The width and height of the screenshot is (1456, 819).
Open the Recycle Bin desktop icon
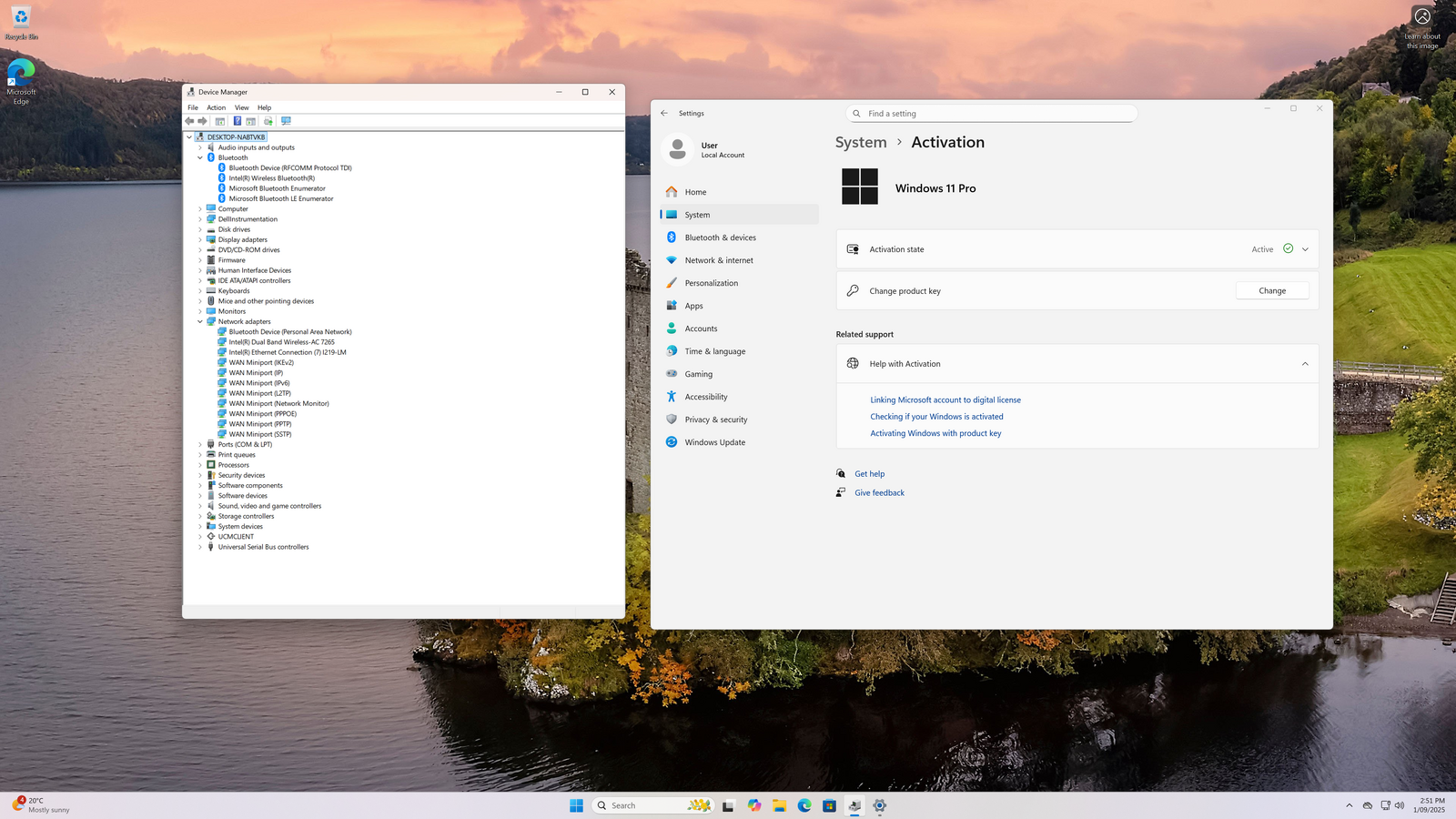pos(21,23)
